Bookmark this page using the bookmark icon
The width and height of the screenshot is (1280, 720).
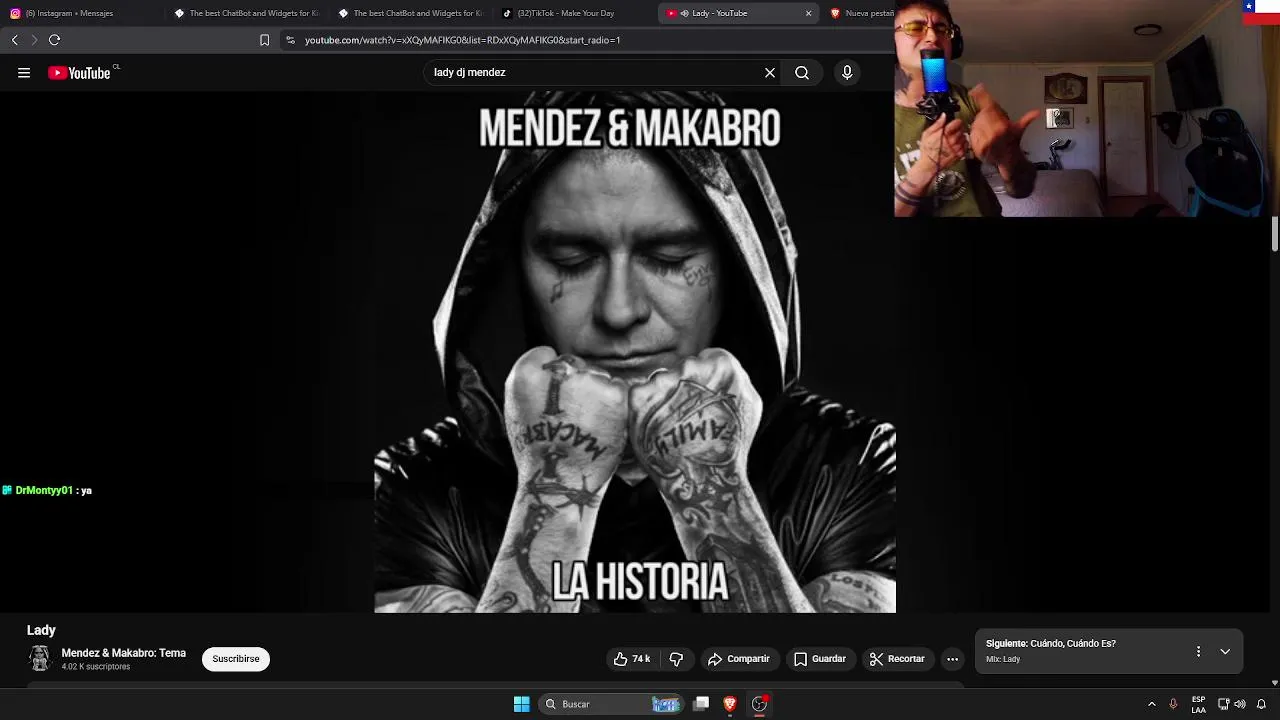tap(264, 40)
